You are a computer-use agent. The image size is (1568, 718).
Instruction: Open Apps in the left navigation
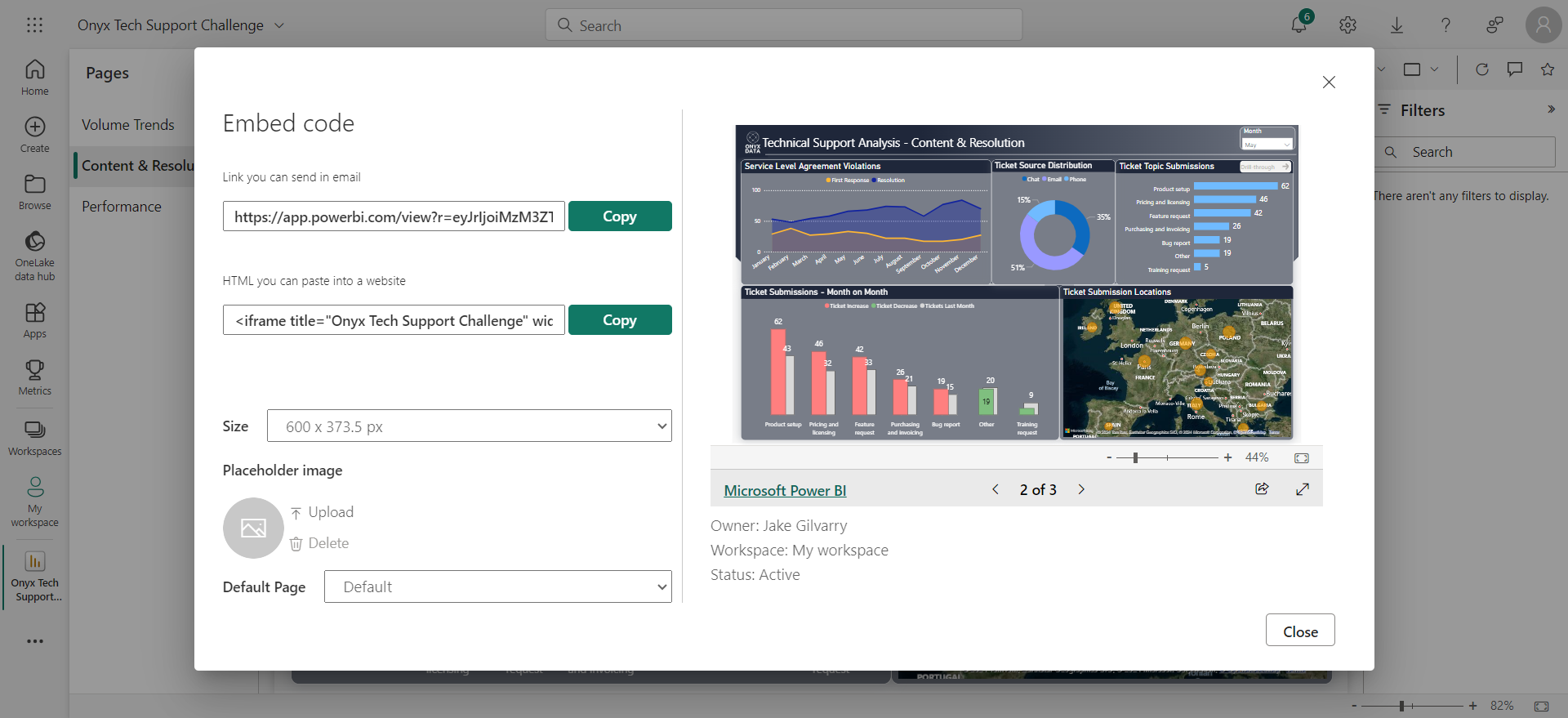(x=34, y=320)
